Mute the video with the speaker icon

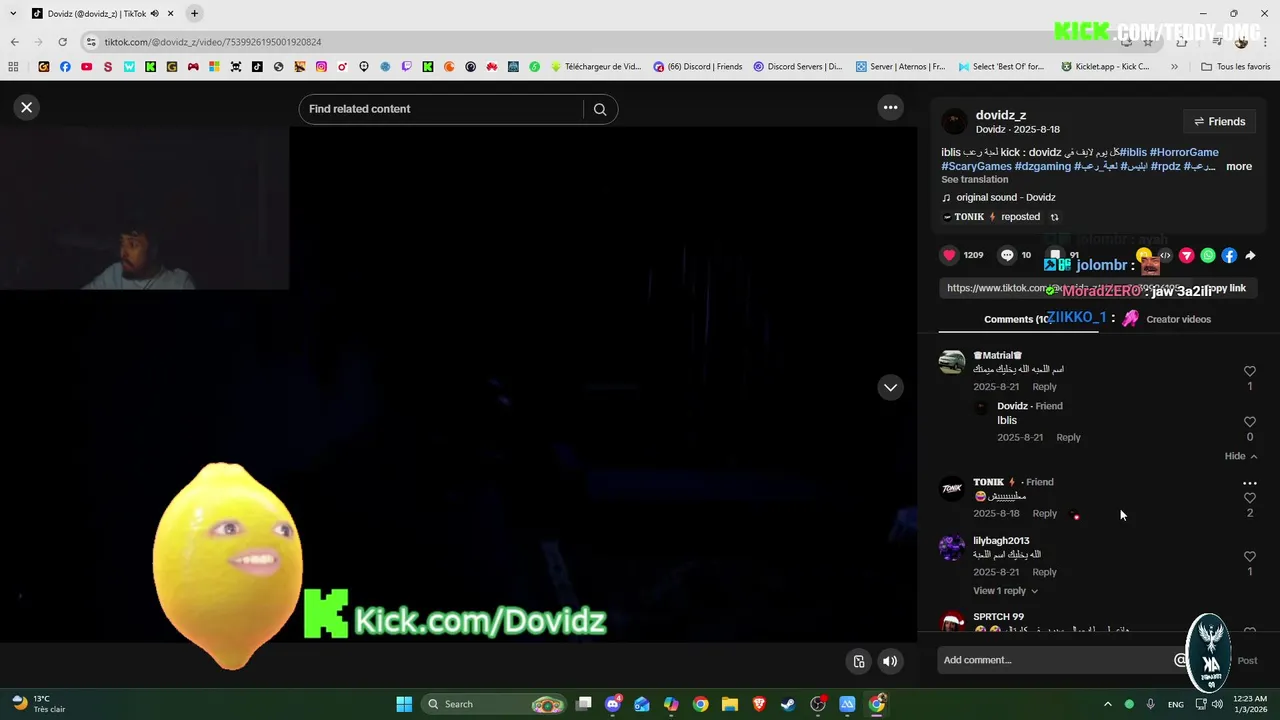pyautogui.click(x=889, y=661)
